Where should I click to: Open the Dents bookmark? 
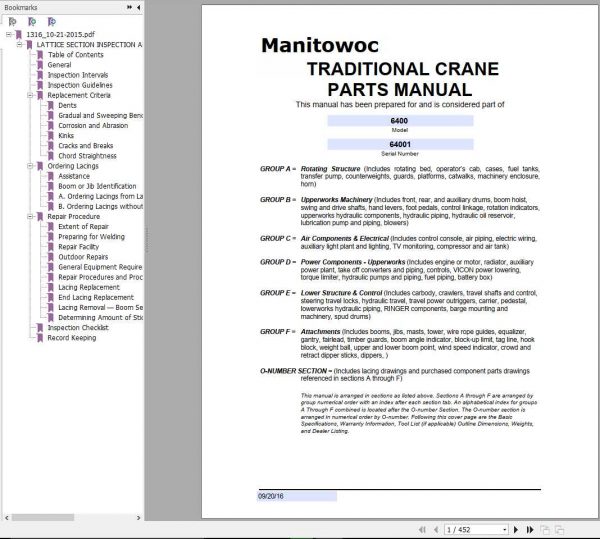click(67, 105)
